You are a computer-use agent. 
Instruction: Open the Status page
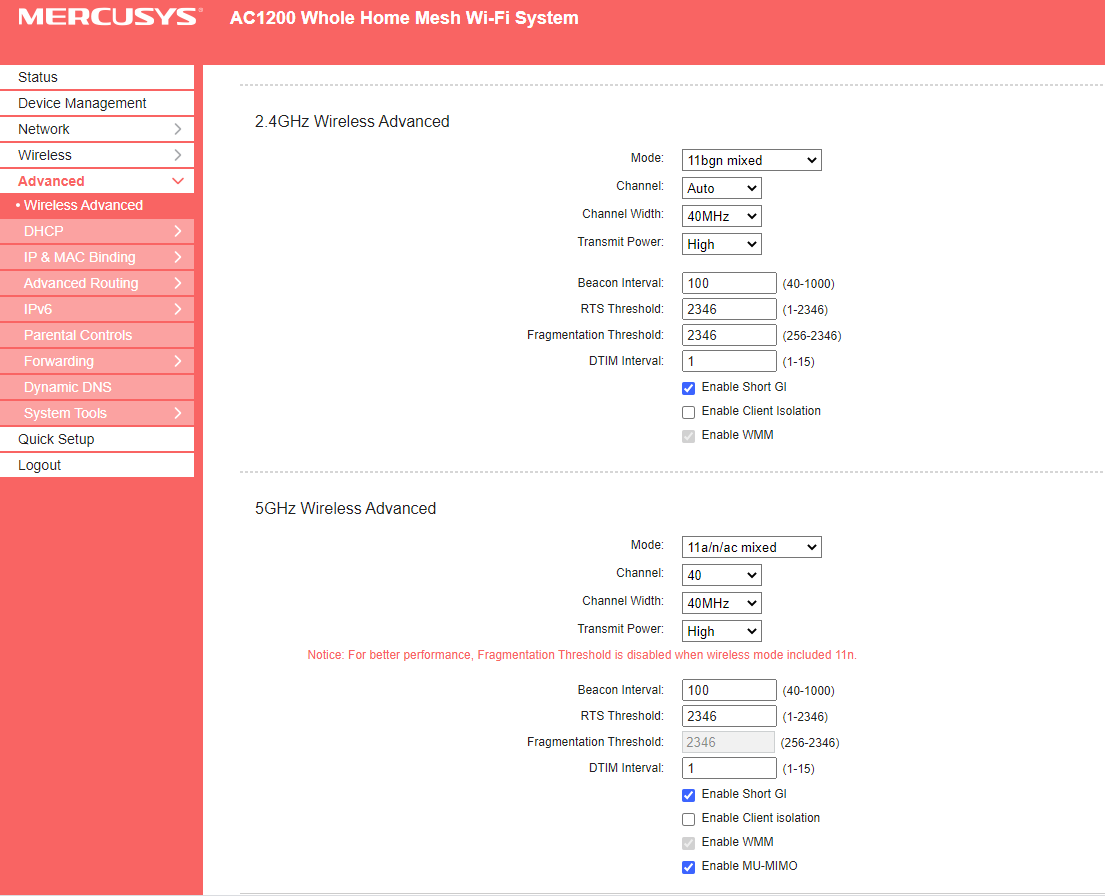[97, 78]
